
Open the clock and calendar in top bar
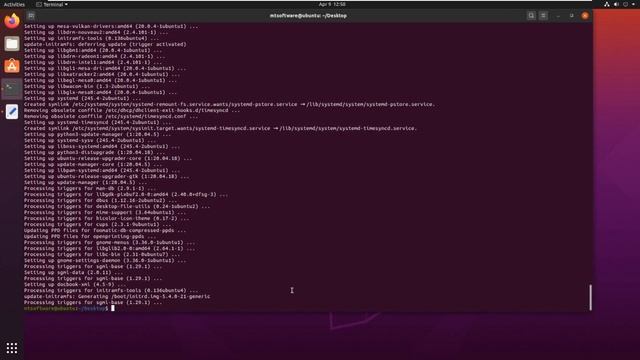[x=332, y=4]
